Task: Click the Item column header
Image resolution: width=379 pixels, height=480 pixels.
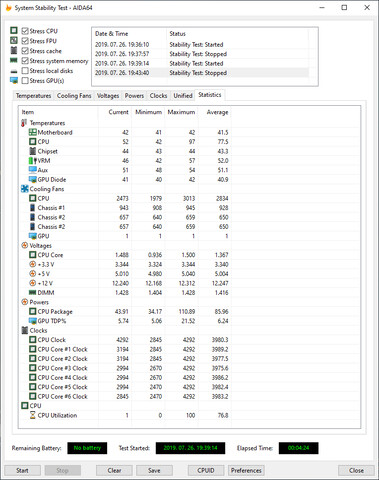Action: [58, 112]
